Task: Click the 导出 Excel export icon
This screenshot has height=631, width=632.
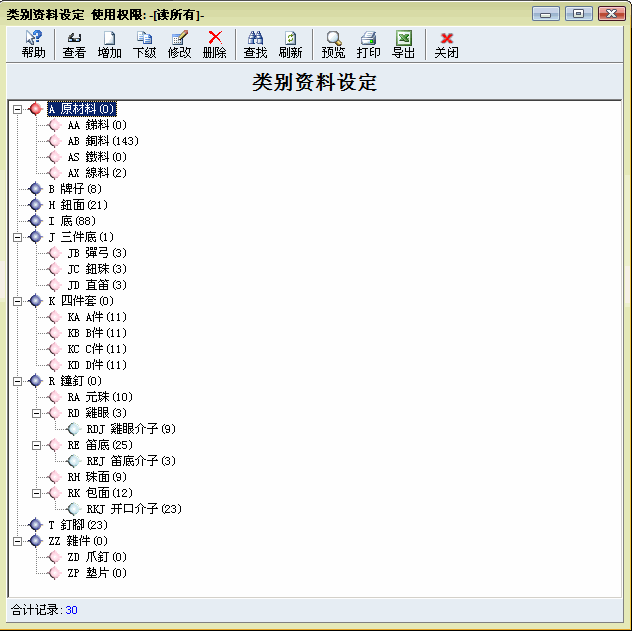Action: 403,44
